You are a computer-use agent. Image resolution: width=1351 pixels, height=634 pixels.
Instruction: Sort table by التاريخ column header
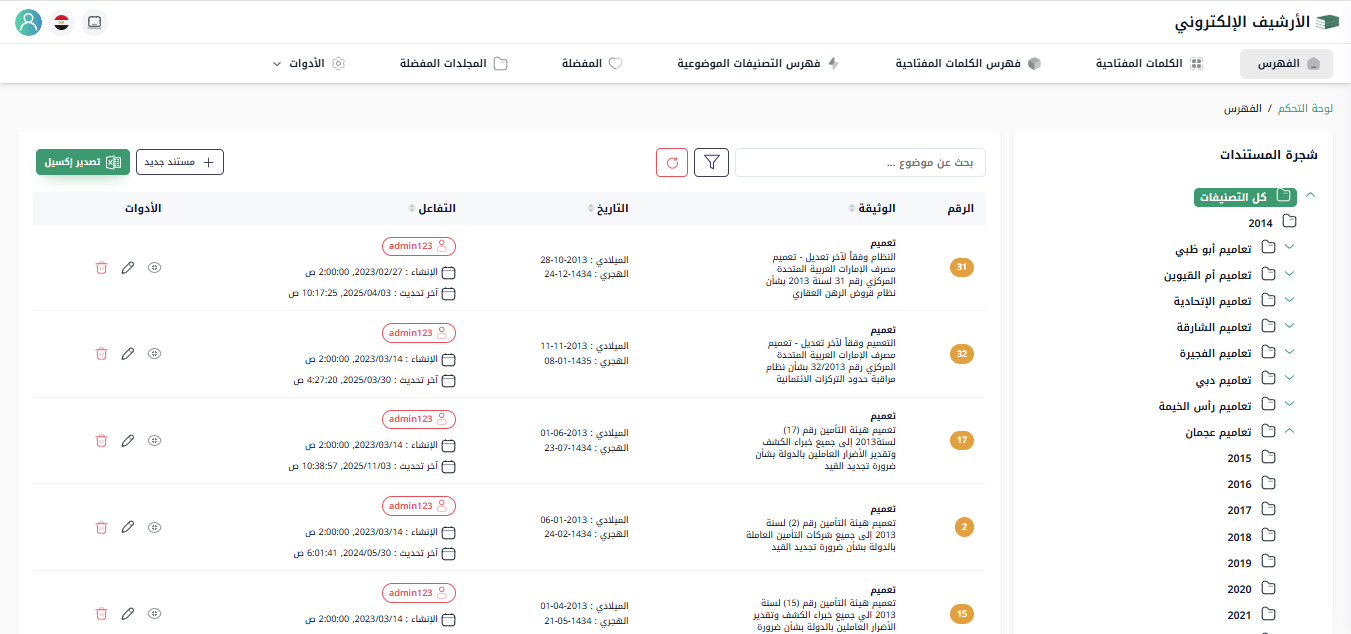[x=608, y=208]
